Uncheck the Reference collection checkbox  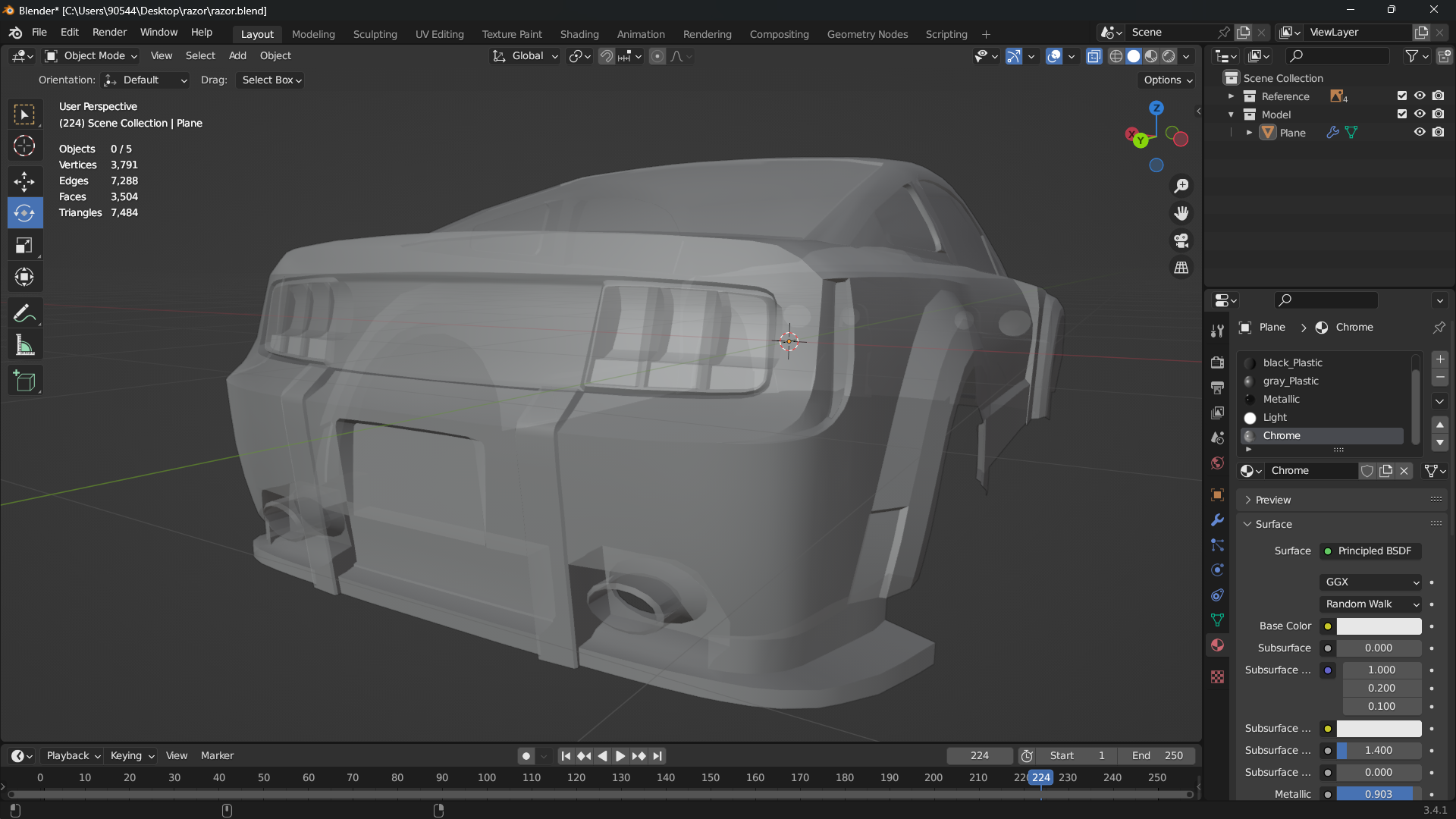1401,96
